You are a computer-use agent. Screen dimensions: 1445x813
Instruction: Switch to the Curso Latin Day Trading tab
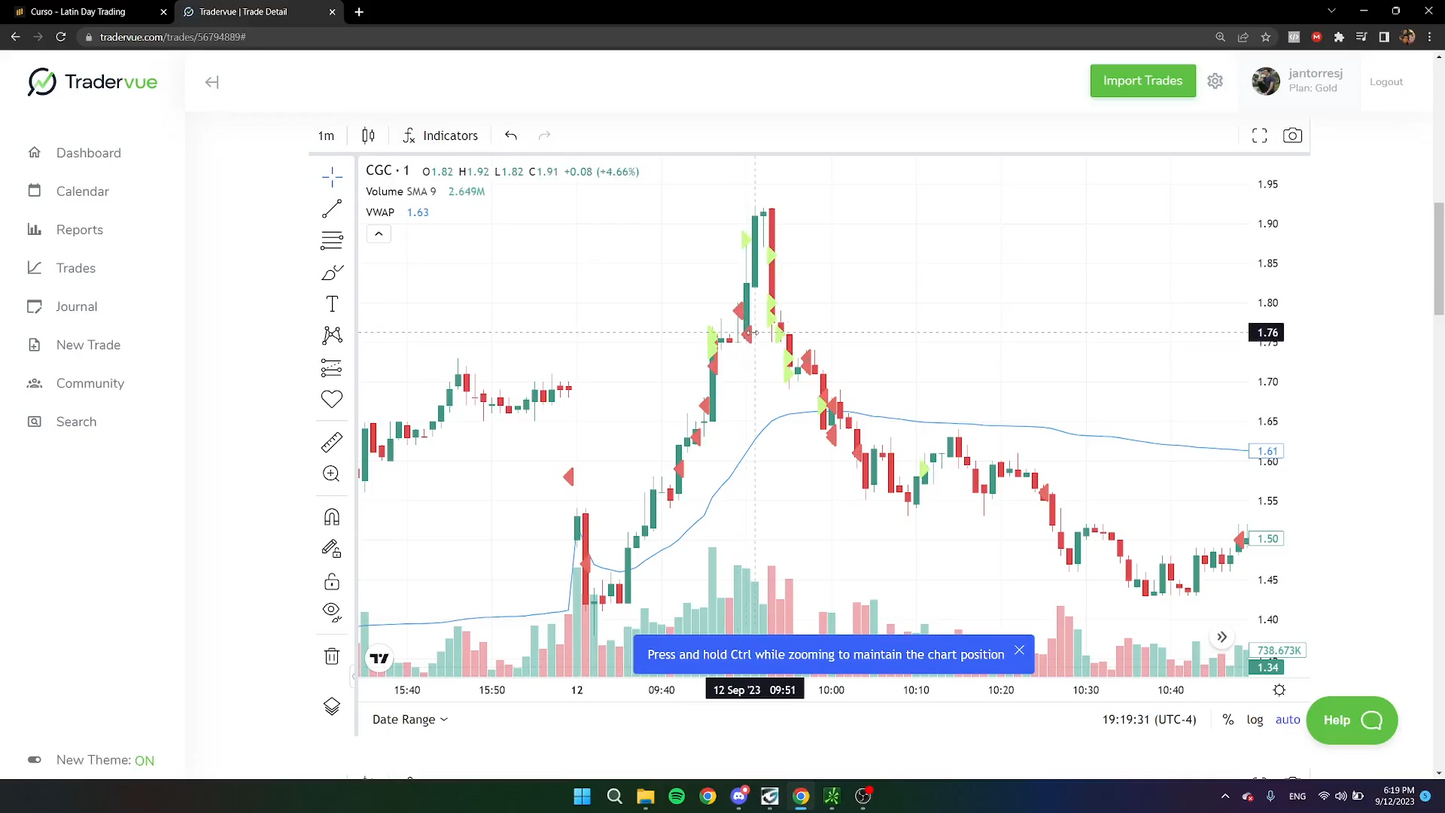[78, 11]
